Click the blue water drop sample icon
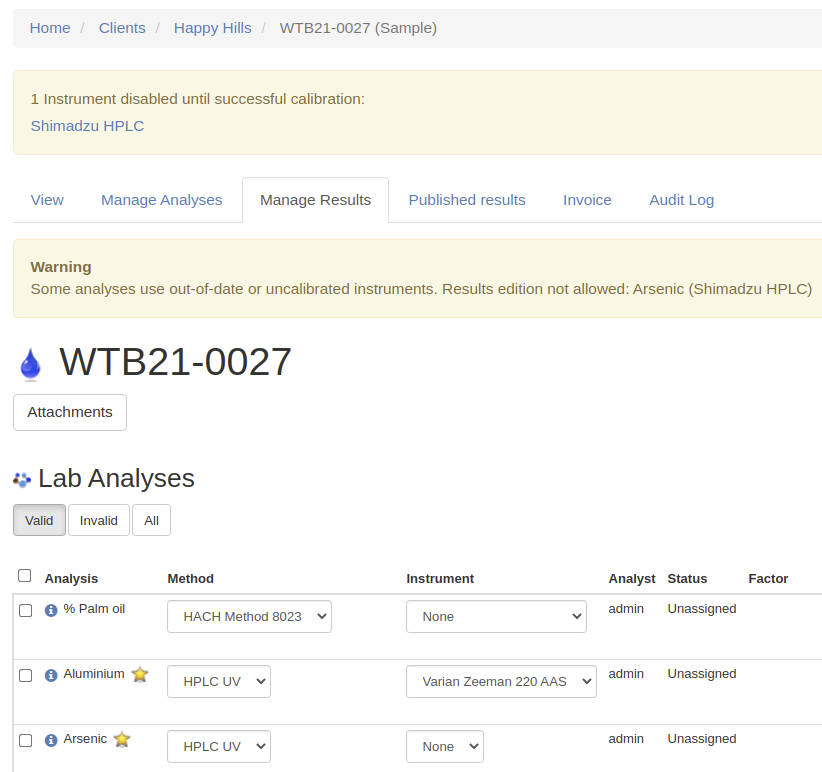The height and width of the screenshot is (772, 822). [x=31, y=364]
